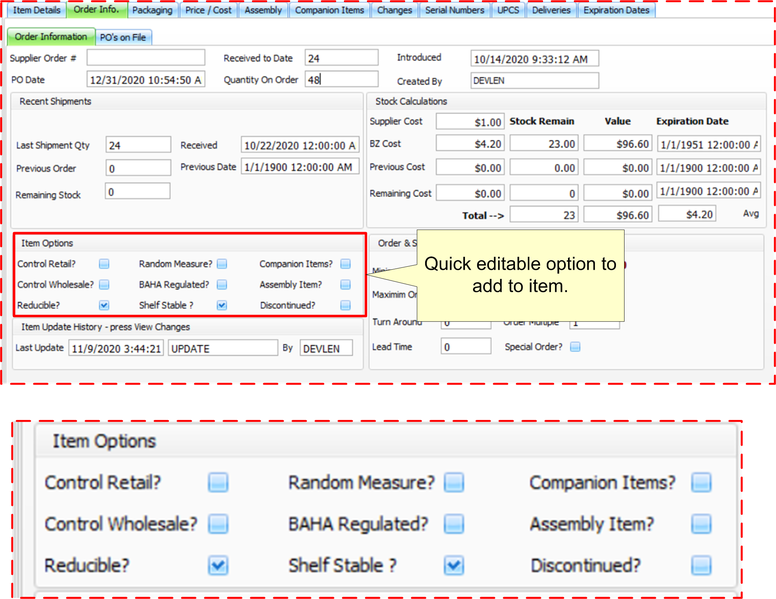Check BAHA Regulated? in the enlarged Item Options
This screenshot has width=776, height=599.
[454, 524]
